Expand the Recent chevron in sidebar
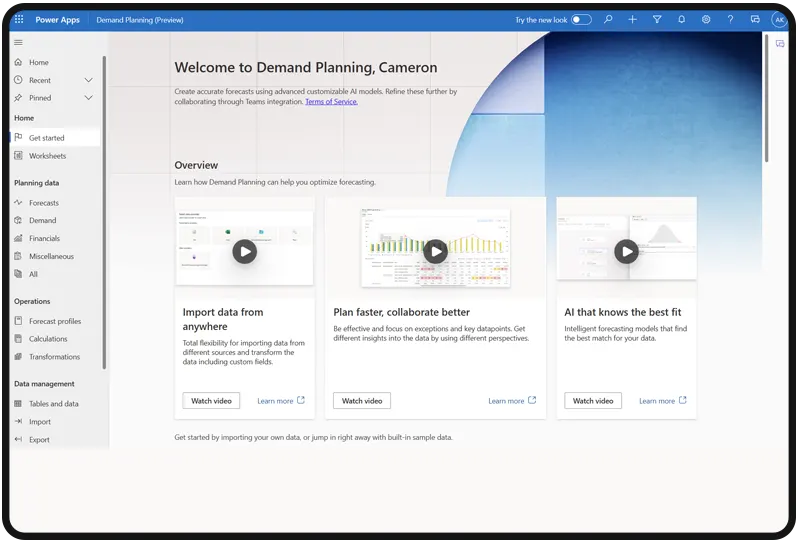 (x=88, y=80)
